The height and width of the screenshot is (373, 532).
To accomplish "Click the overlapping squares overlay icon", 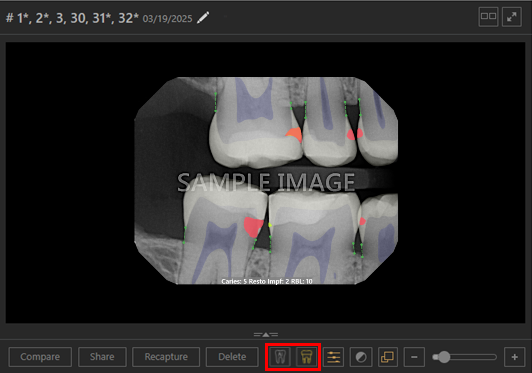I will (x=388, y=357).
